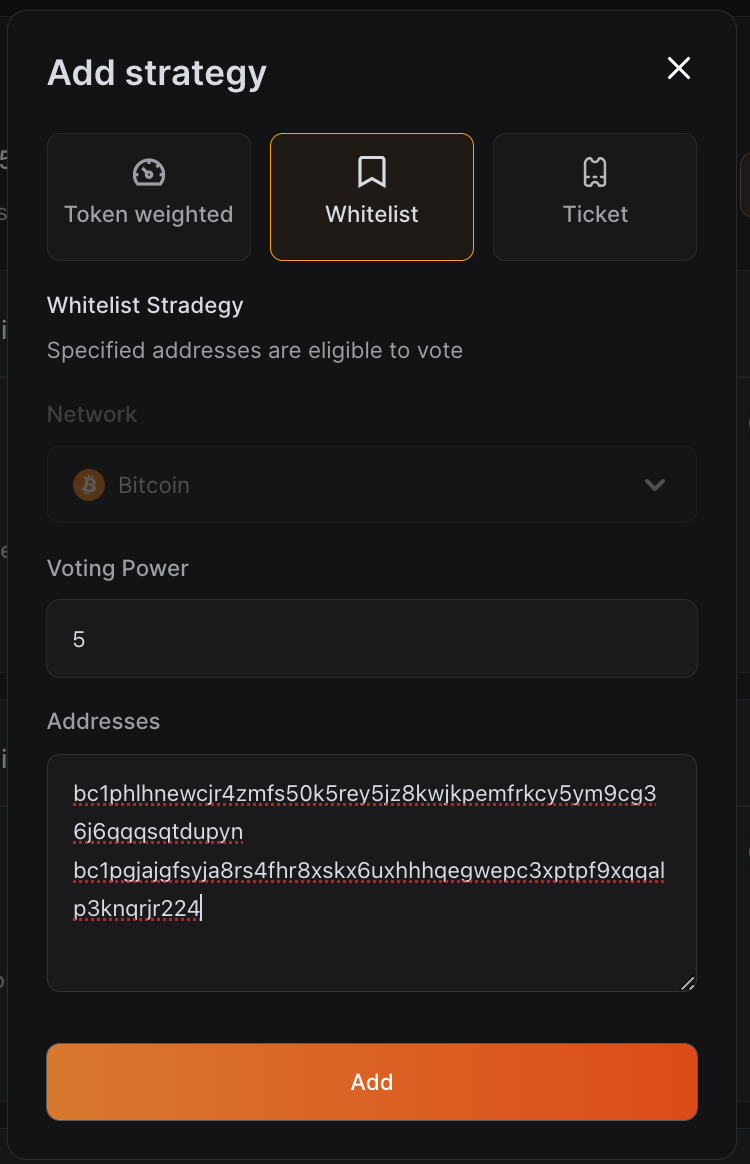Click the Bitcoin logo icon

point(89,485)
